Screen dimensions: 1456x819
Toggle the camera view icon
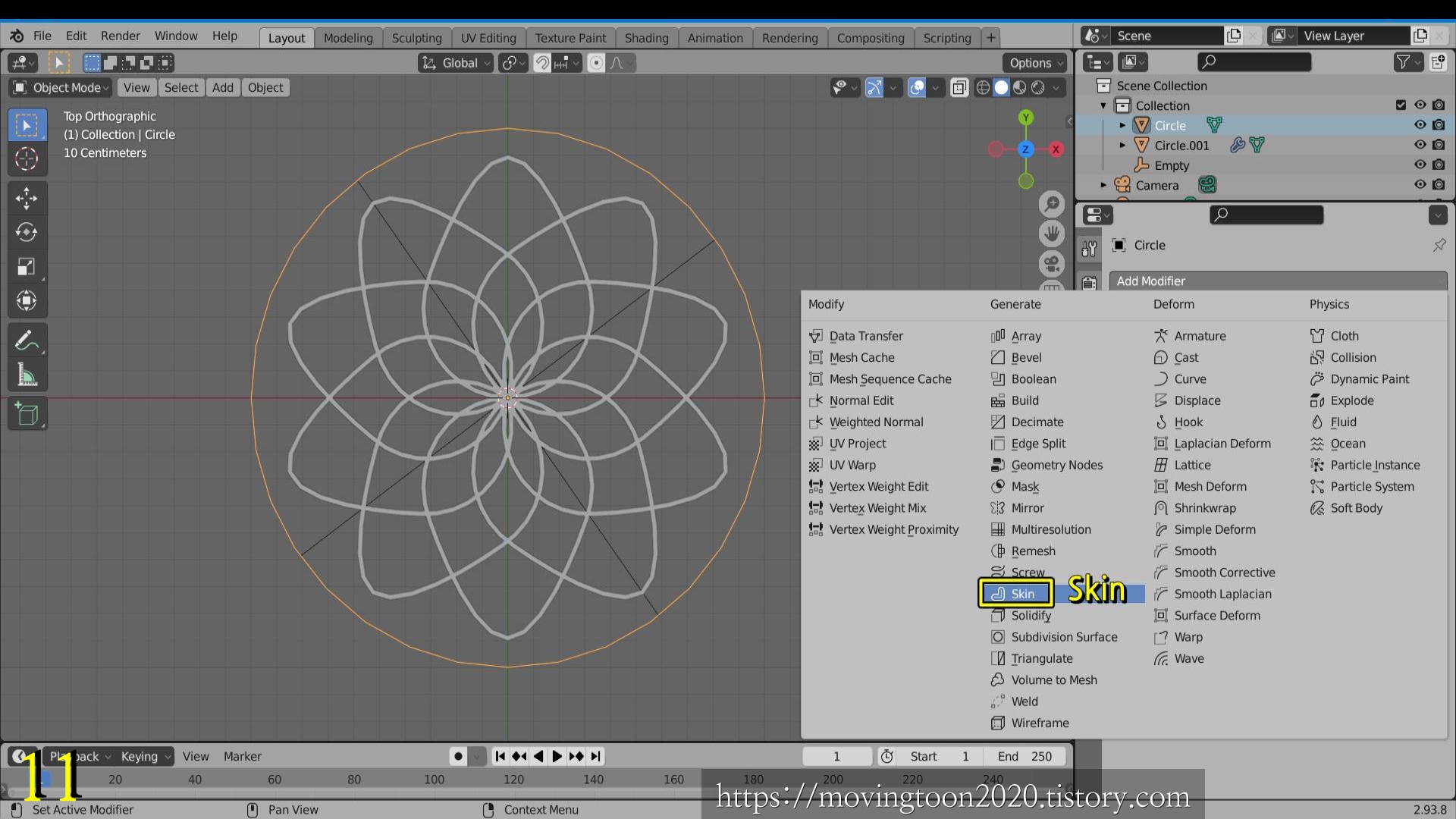pyautogui.click(x=1052, y=264)
